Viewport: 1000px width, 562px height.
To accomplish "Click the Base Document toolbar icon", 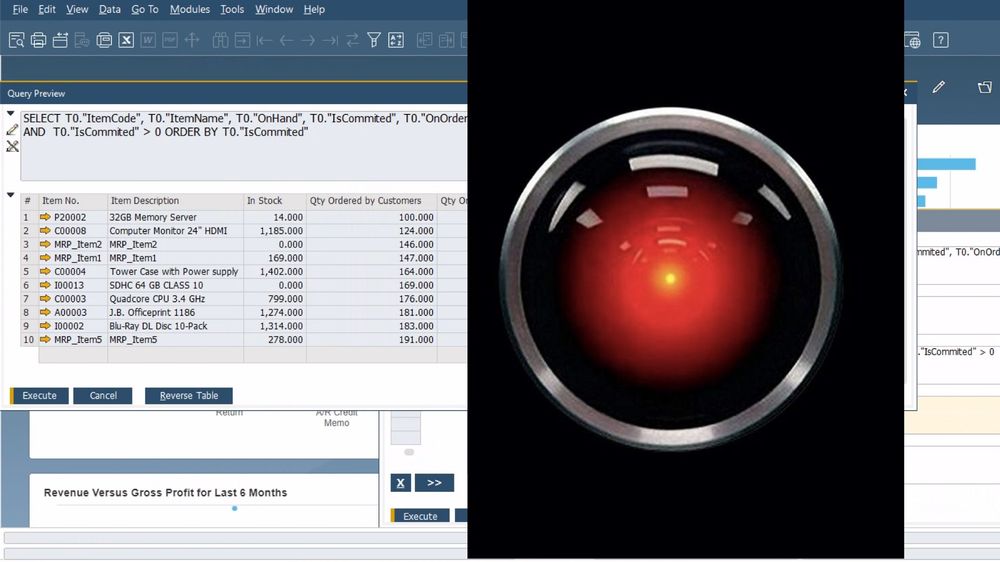I will 424,40.
